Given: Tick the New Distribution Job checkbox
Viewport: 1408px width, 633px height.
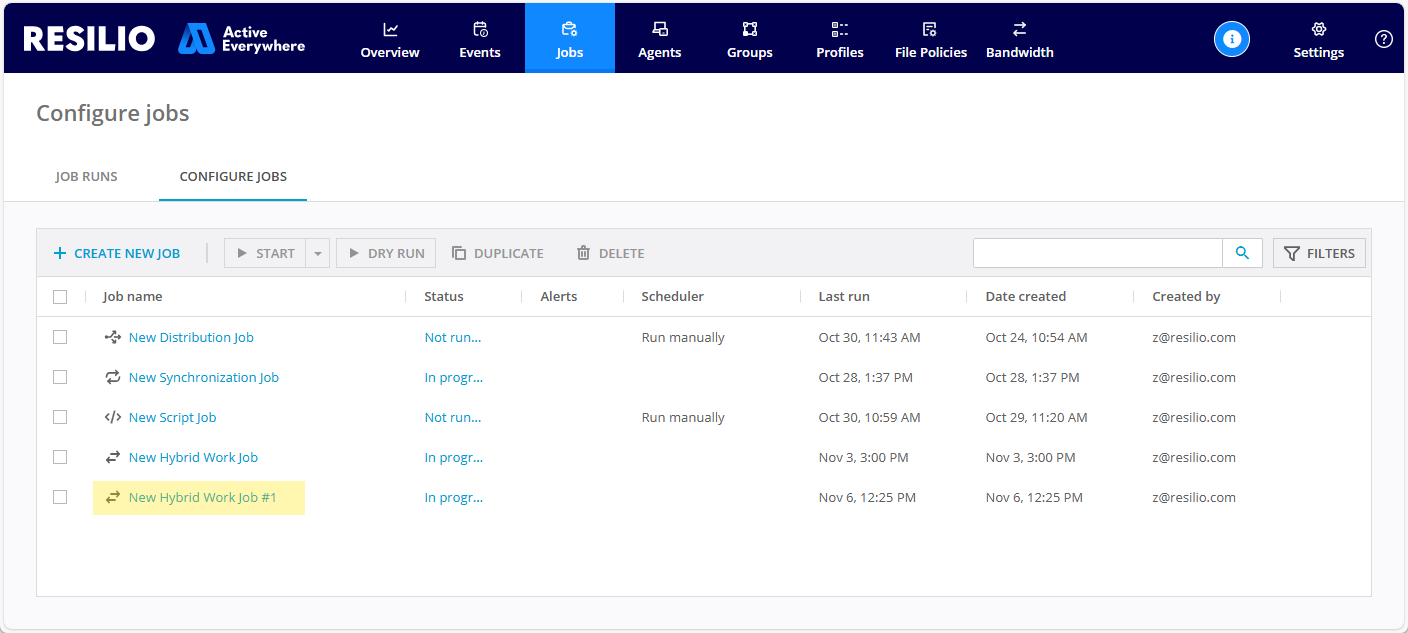Looking at the screenshot, I should [x=60, y=337].
